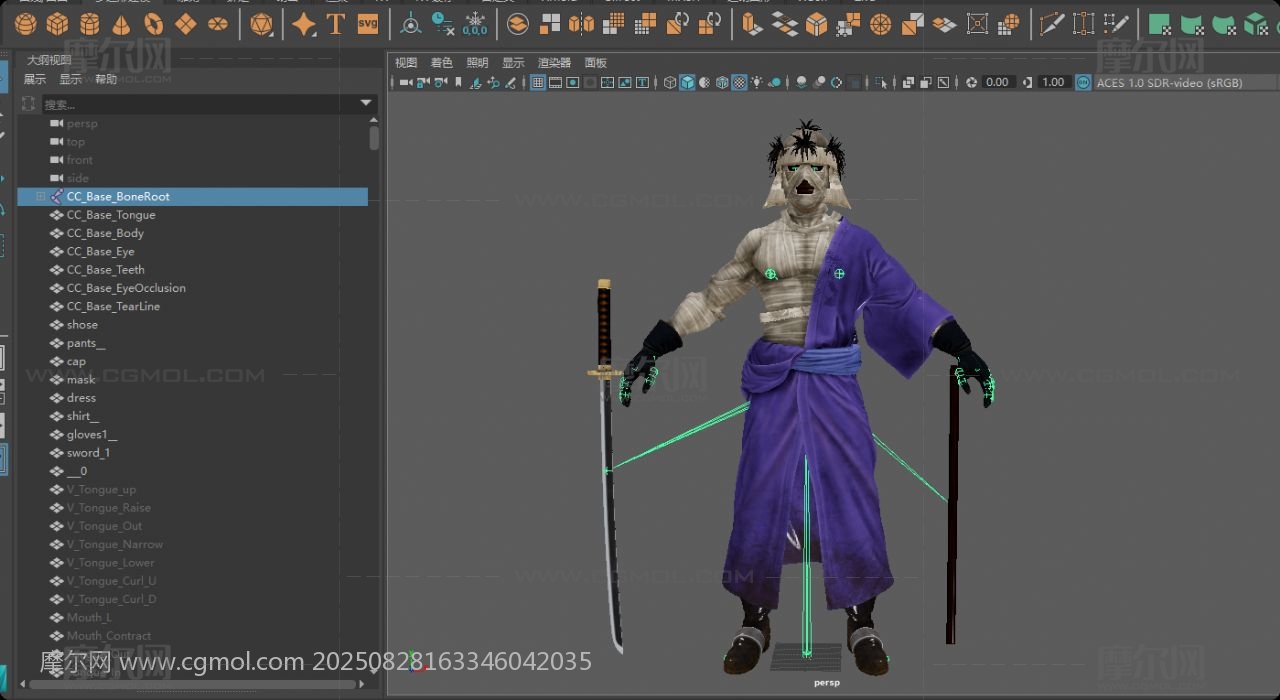Create a polygon cube from the shelf

[58, 24]
